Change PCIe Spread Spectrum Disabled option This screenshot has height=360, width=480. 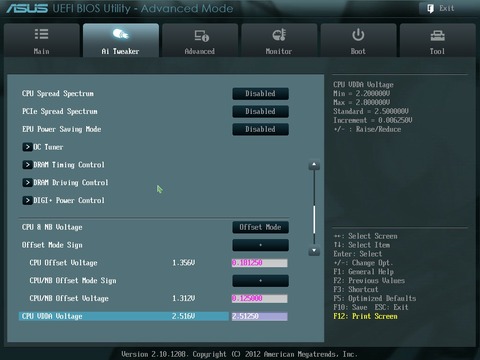tap(260, 111)
